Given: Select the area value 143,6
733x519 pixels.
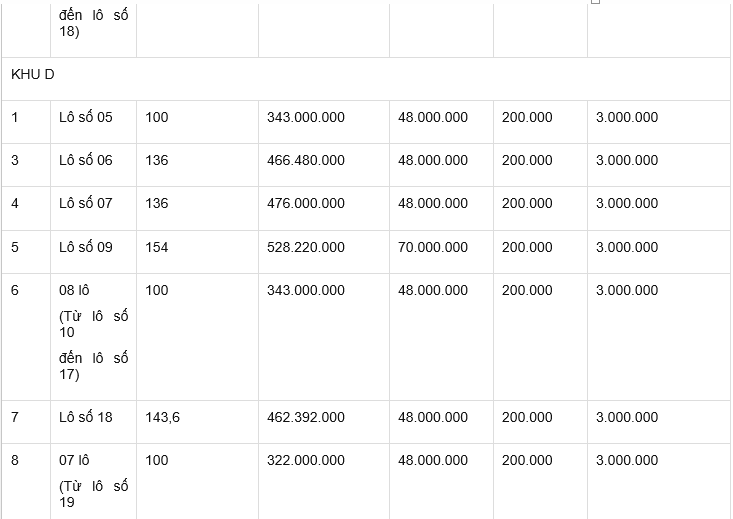Looking at the screenshot, I should pos(162,418).
